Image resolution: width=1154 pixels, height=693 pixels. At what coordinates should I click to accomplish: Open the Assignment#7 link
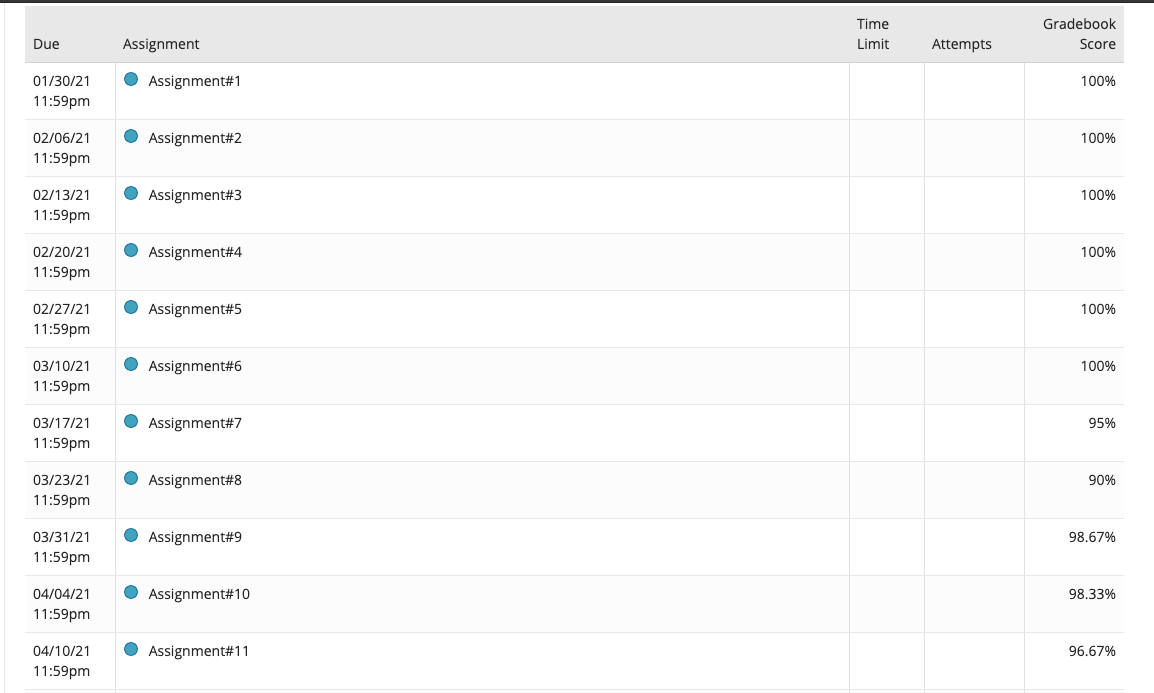coord(195,423)
